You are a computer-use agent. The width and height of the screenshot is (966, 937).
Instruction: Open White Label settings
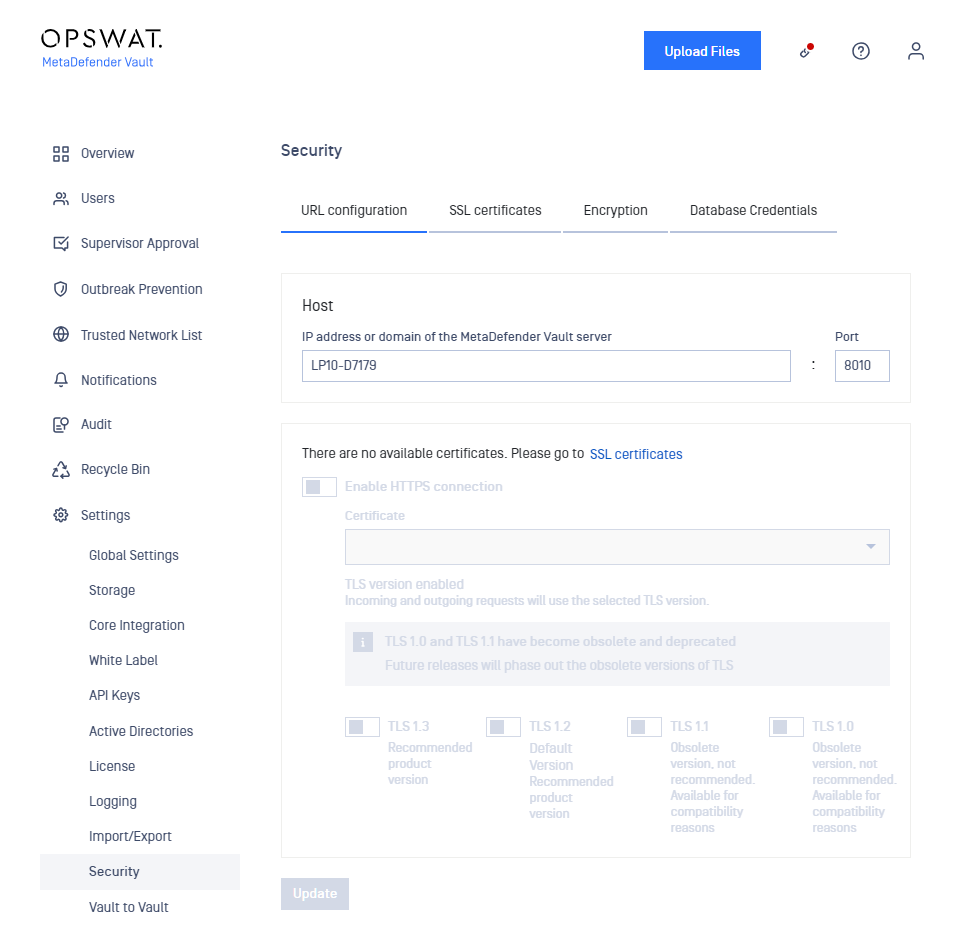pos(123,660)
